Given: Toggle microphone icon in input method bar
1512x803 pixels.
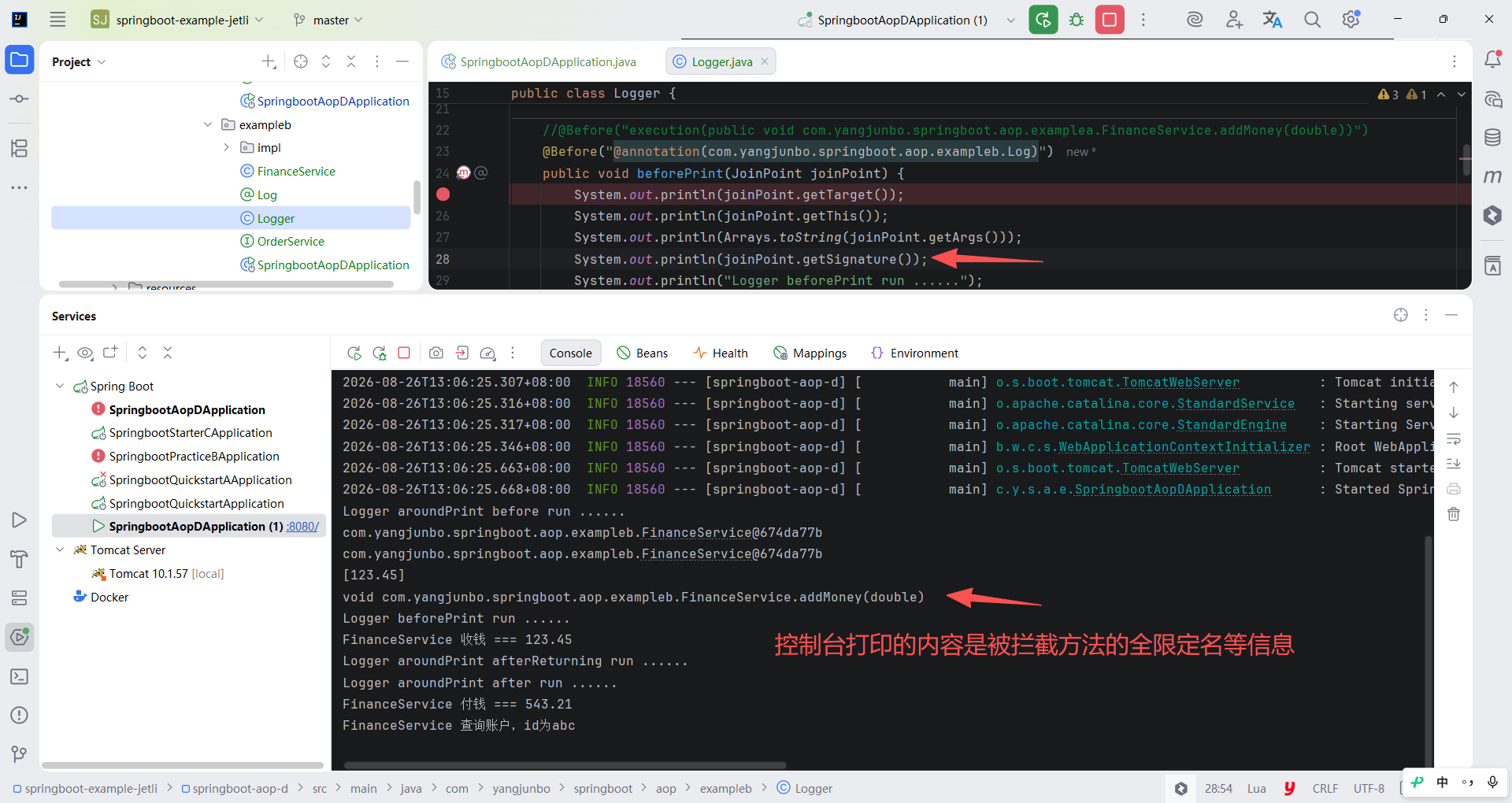Looking at the screenshot, I should 1492,782.
